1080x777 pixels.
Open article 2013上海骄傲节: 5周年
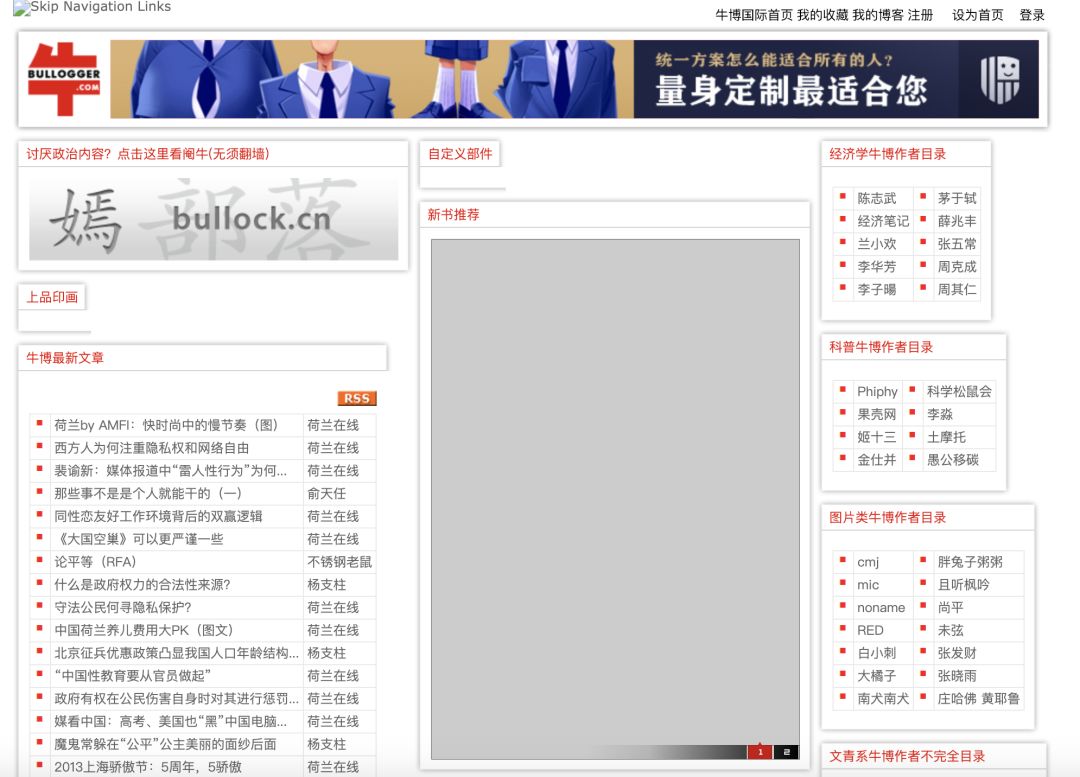click(148, 767)
